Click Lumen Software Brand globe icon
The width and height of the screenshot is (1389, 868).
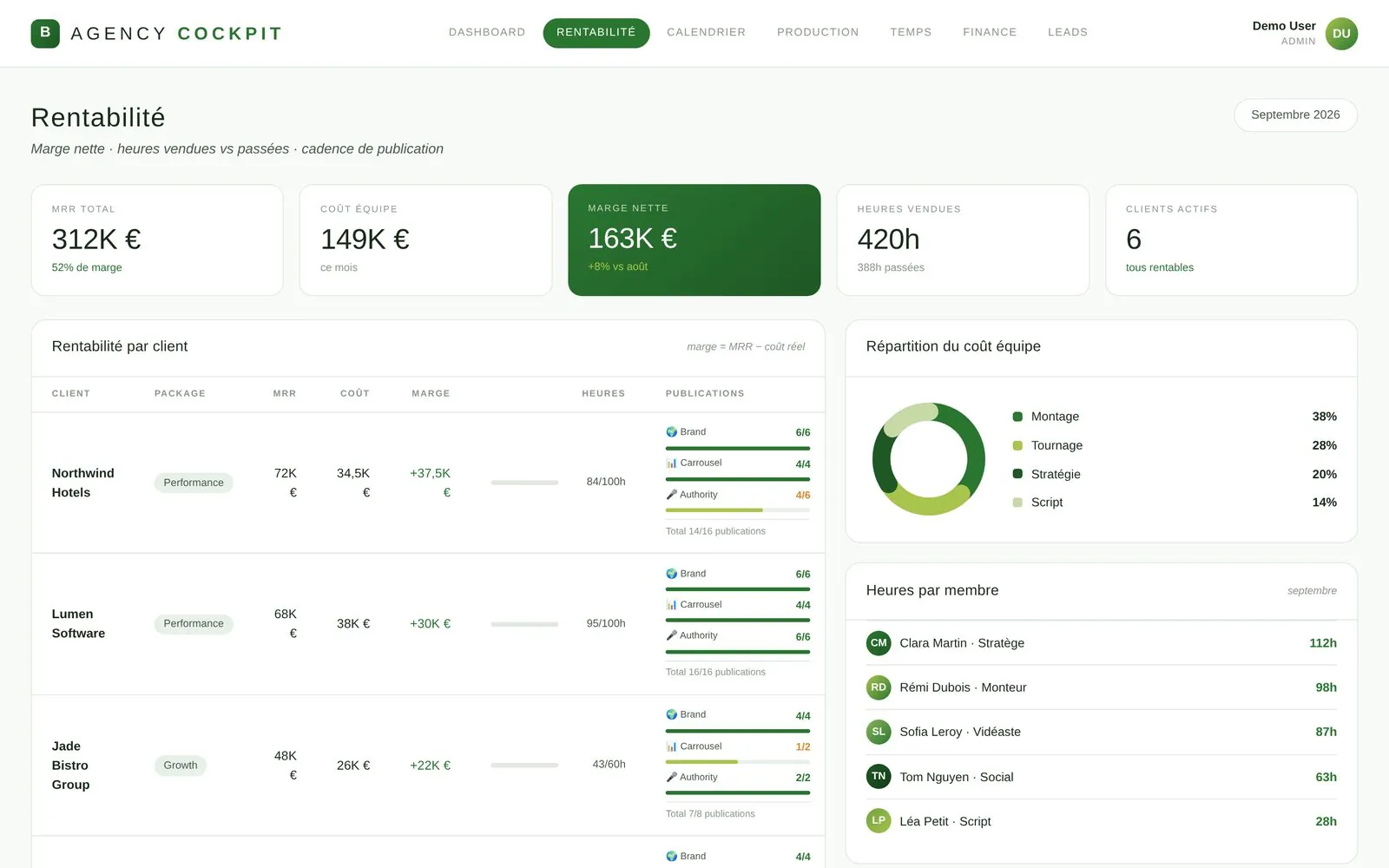click(671, 574)
